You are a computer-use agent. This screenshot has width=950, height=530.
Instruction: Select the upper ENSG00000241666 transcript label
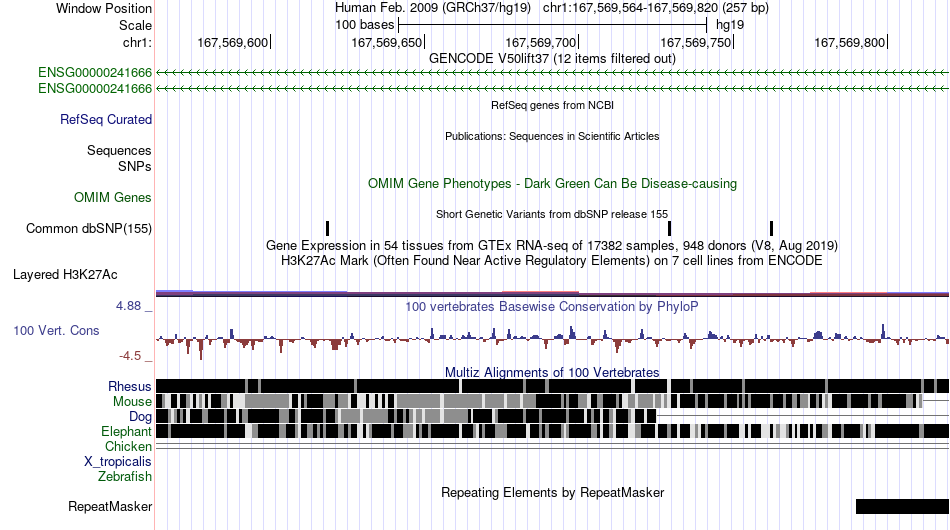[x=95, y=73]
